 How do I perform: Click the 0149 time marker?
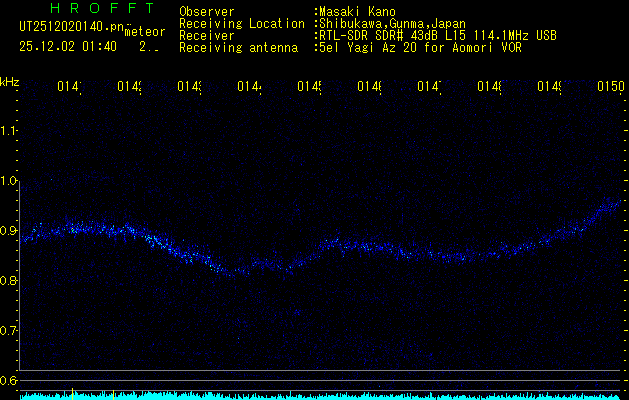[x=550, y=88]
